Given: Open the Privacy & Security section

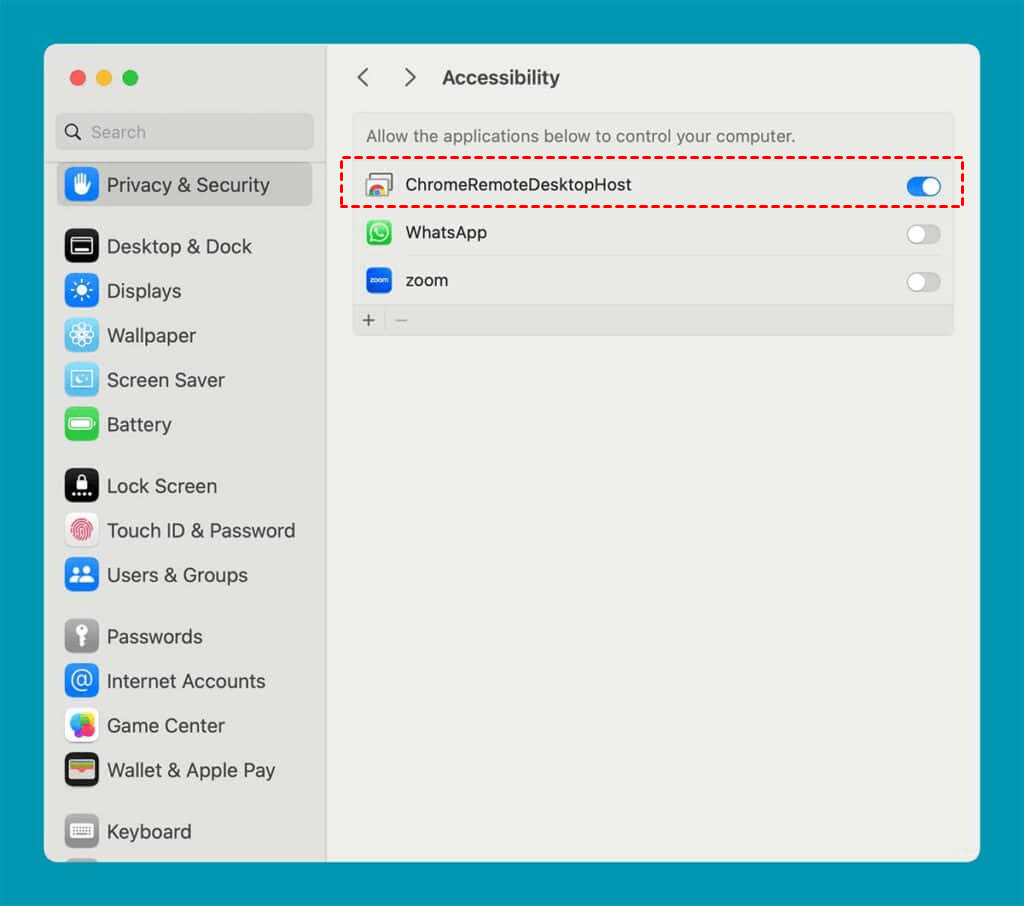Looking at the screenshot, I should coord(185,185).
